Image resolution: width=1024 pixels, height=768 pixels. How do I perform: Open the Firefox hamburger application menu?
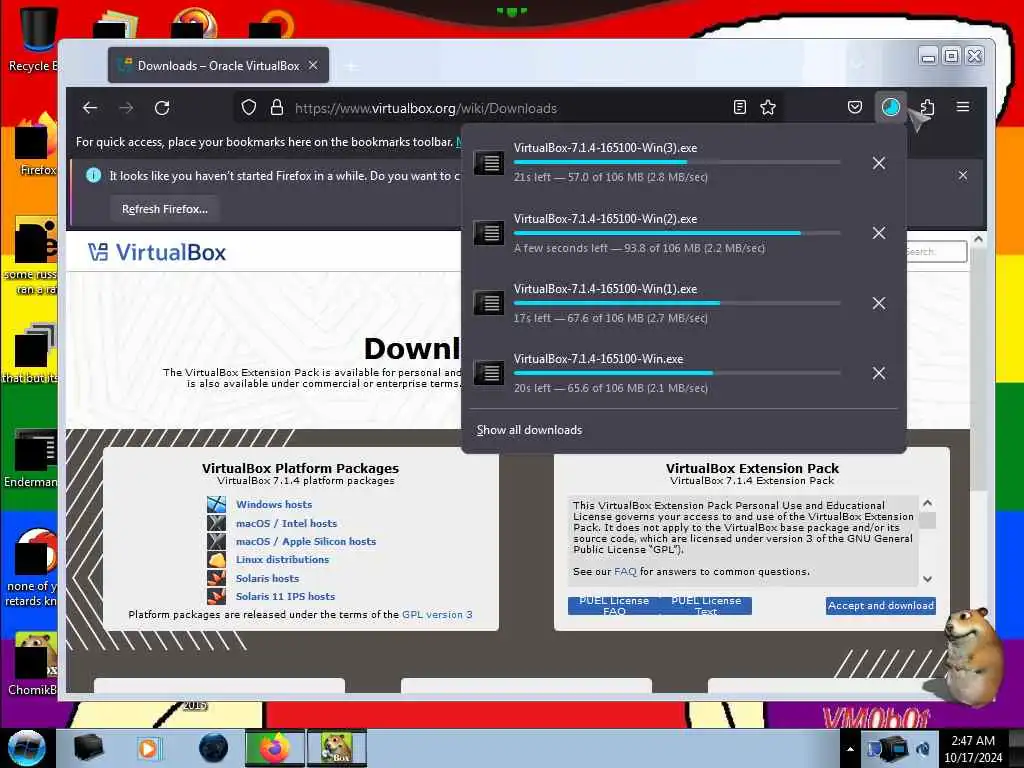[x=963, y=107]
